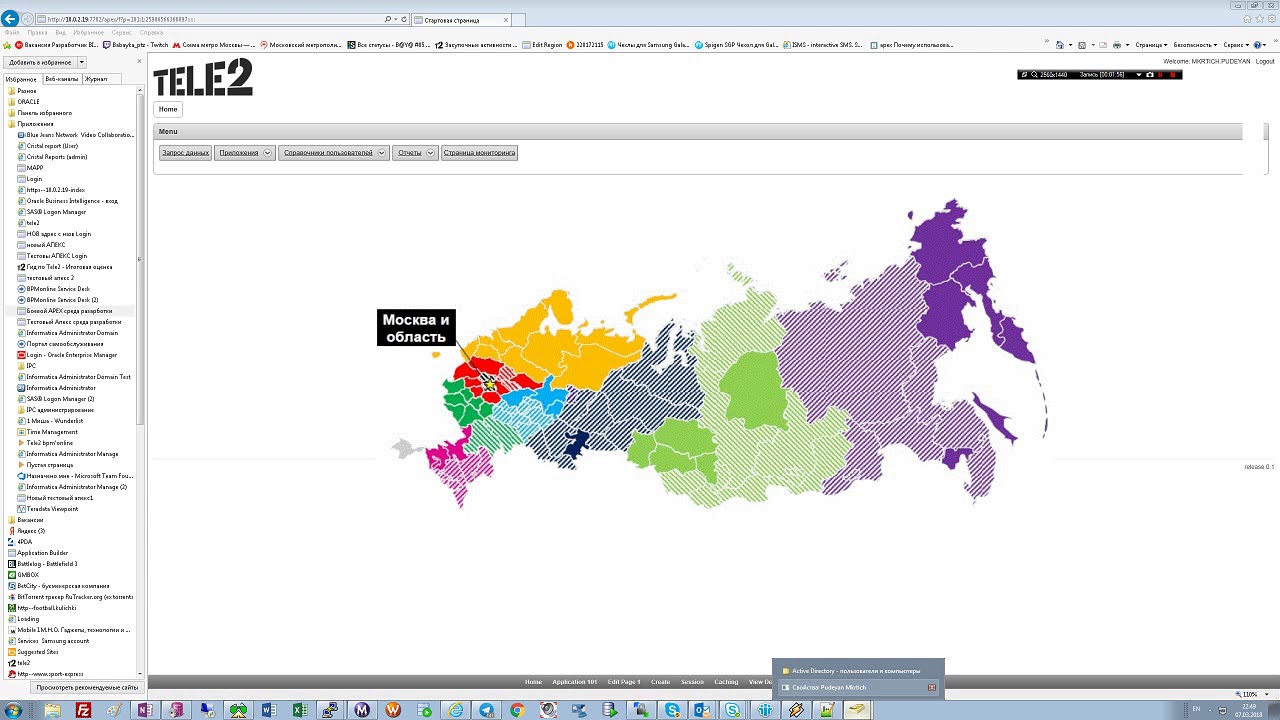Click the yellow northwest map region
Viewport: 1280px width, 720px height.
(560, 345)
